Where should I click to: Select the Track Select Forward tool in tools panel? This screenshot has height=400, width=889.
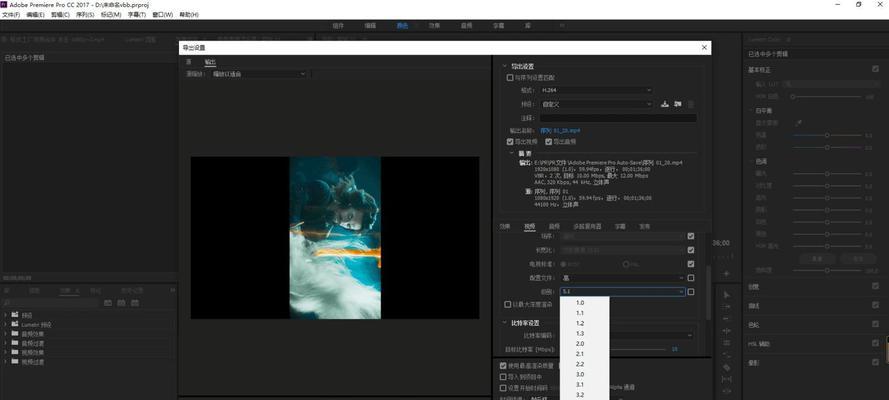(727, 307)
